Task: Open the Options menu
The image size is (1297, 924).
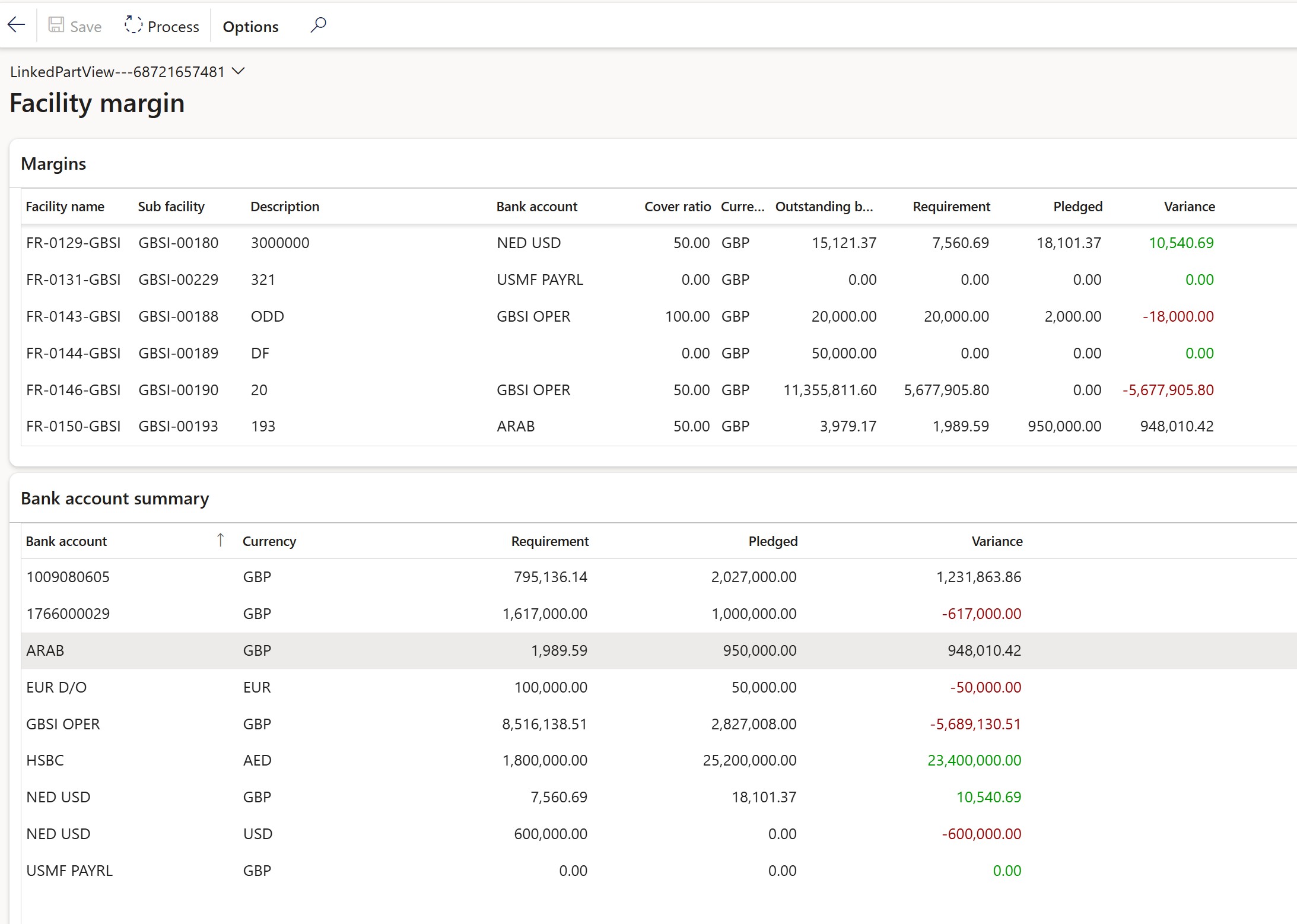Action: (x=250, y=27)
